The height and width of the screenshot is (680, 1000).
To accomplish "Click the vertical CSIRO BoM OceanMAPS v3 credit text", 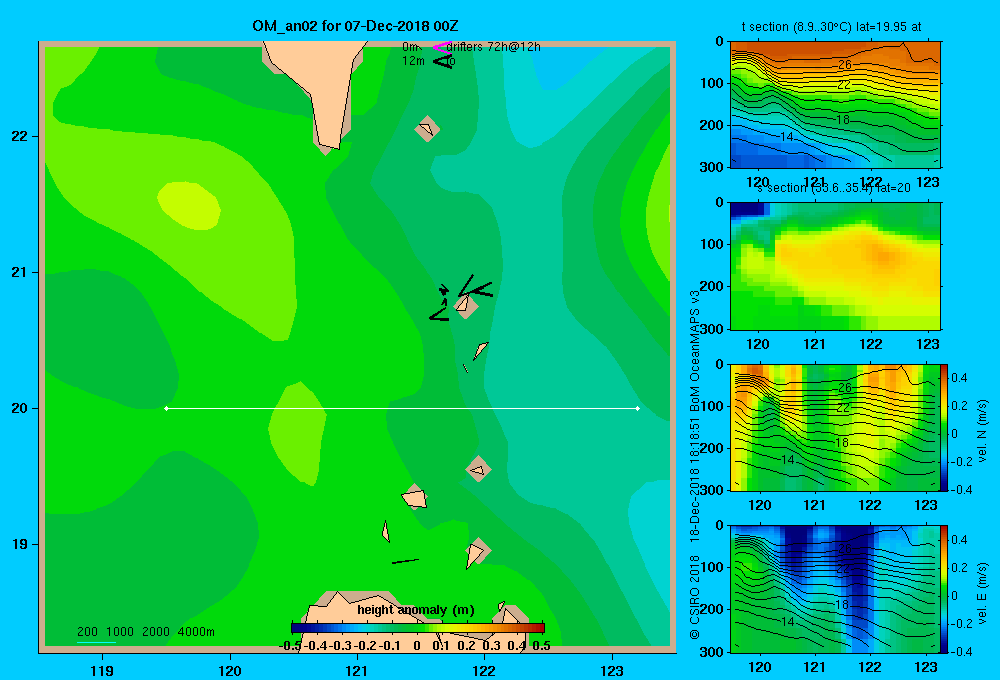I will tap(695, 465).
